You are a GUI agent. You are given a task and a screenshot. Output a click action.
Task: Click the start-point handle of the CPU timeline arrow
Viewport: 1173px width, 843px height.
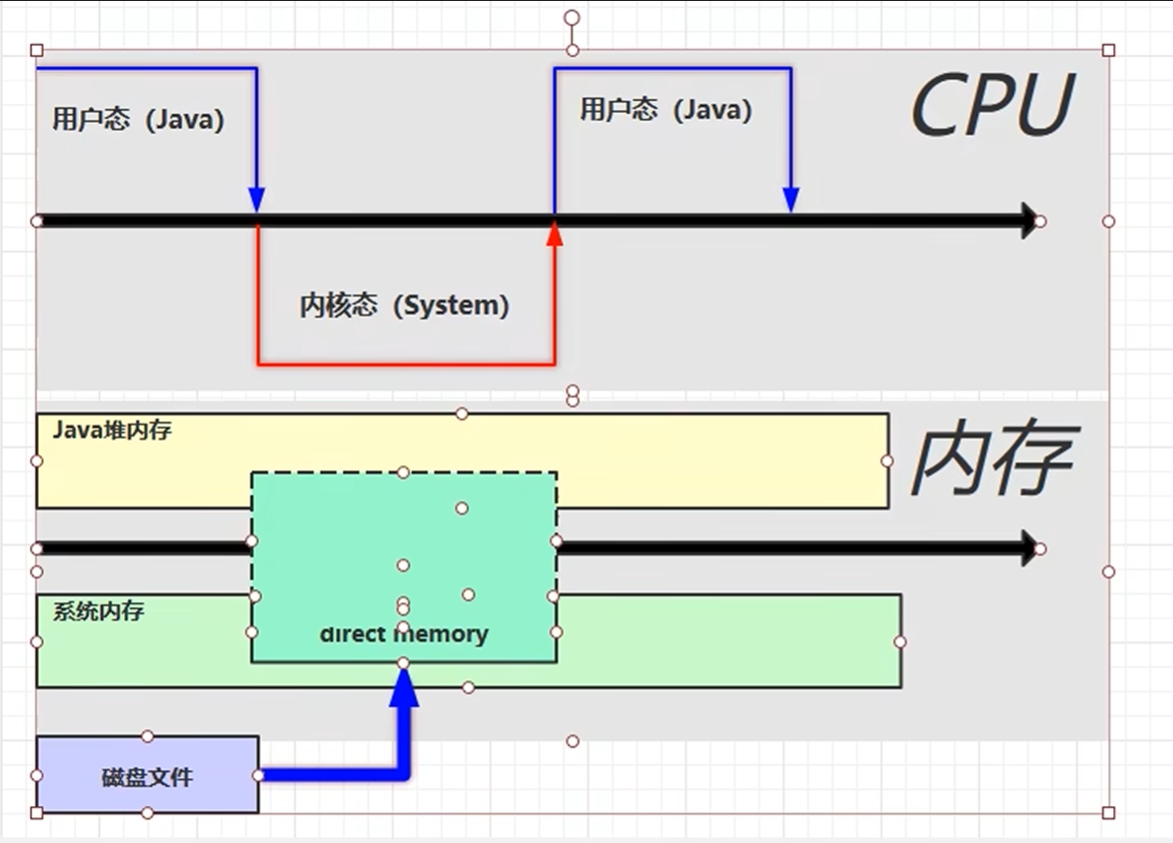[x=37, y=221]
